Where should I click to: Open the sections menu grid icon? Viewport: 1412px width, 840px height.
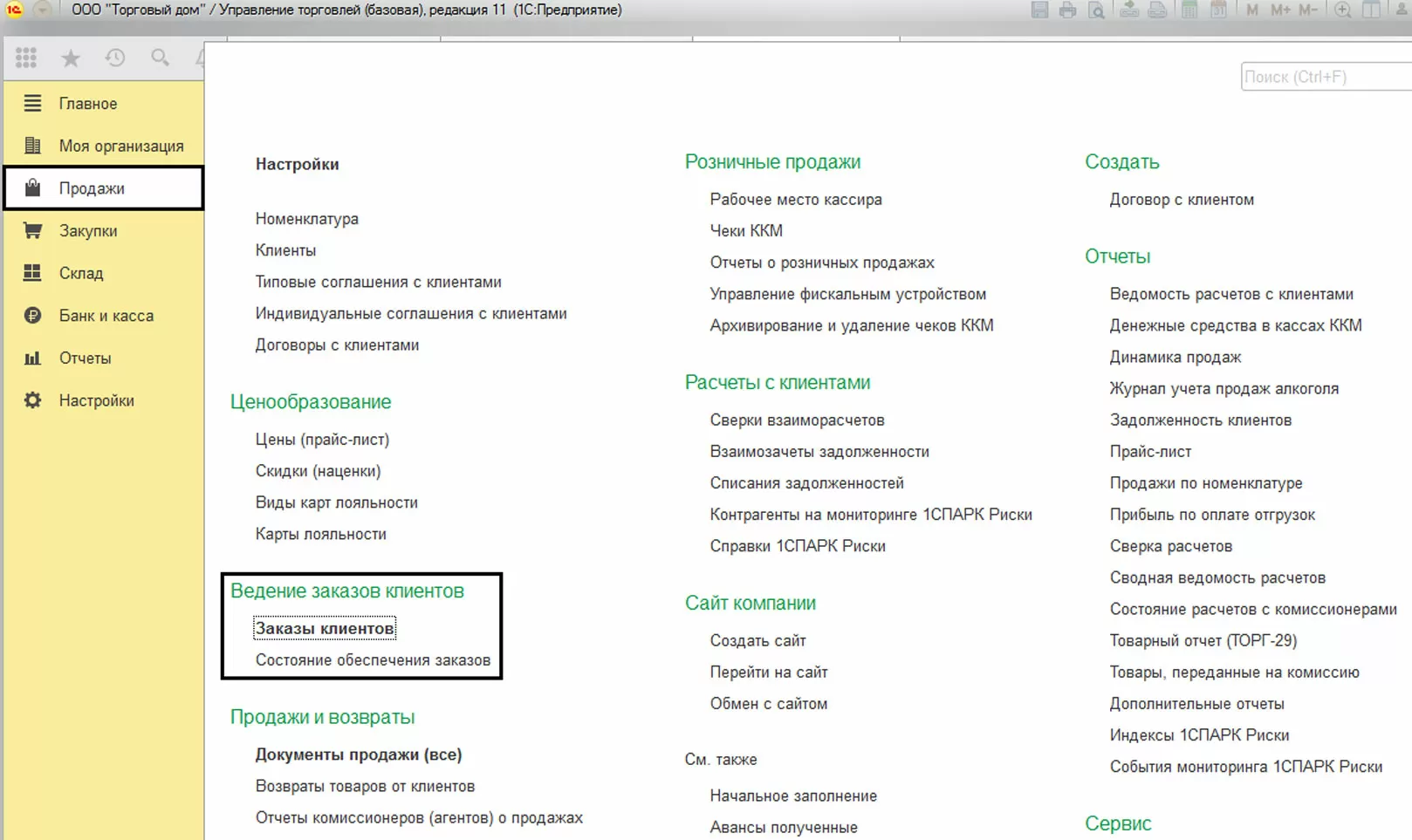point(26,58)
